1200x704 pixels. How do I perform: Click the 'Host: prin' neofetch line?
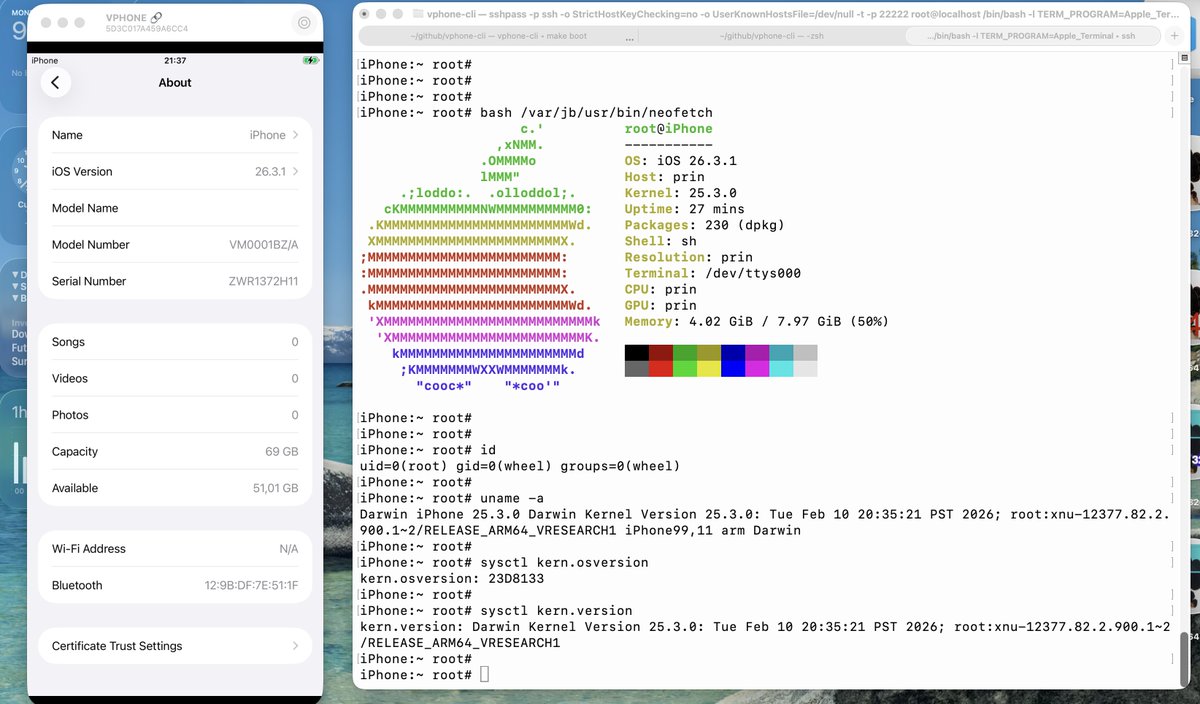tap(665, 177)
